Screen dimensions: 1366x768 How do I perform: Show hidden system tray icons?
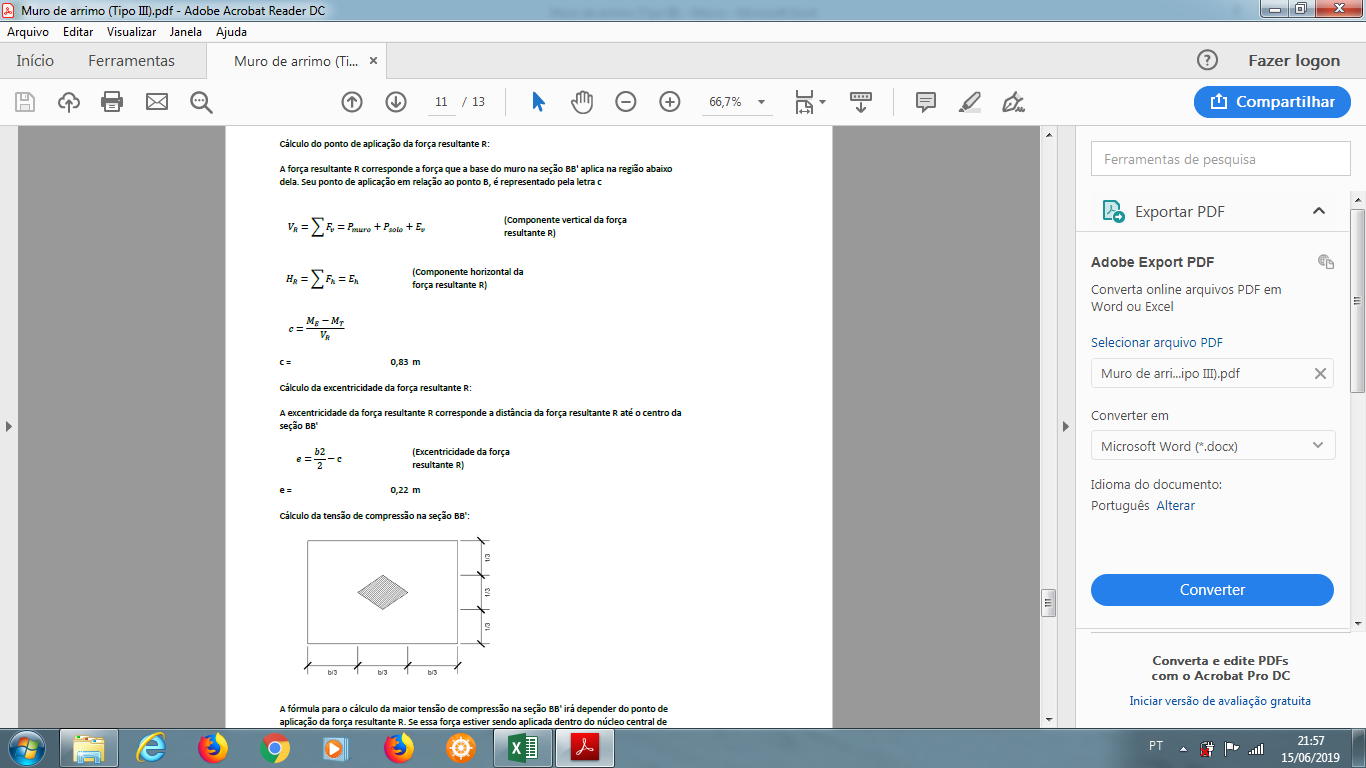1183,749
